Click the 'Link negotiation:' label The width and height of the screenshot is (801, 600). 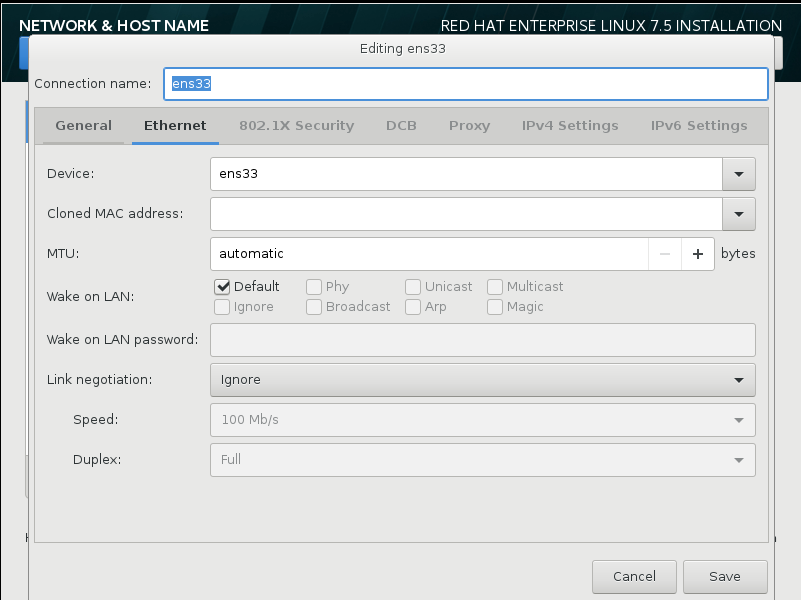(x=100, y=380)
